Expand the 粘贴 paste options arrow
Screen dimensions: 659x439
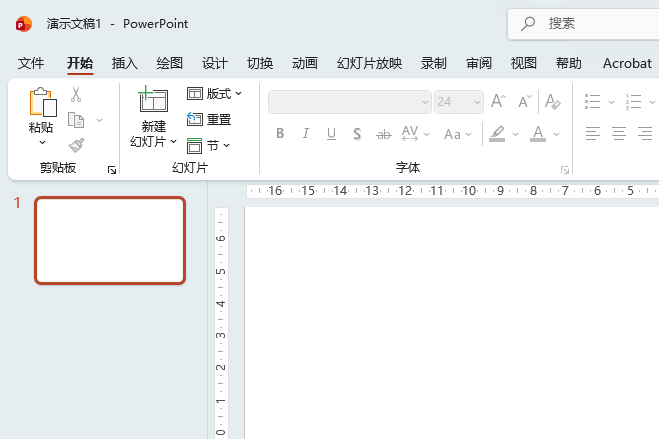(x=42, y=142)
